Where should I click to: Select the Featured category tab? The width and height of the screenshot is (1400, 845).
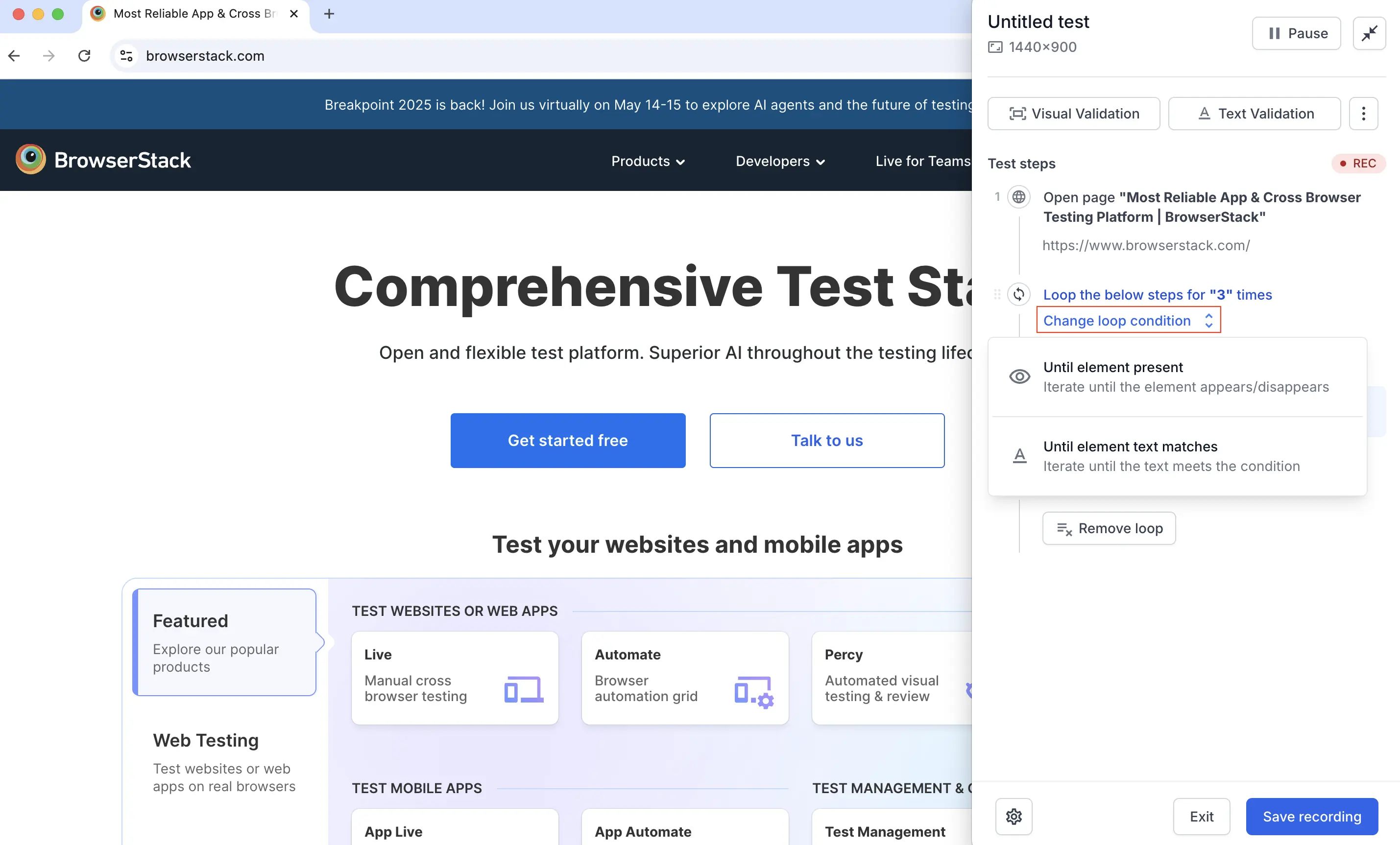(225, 642)
